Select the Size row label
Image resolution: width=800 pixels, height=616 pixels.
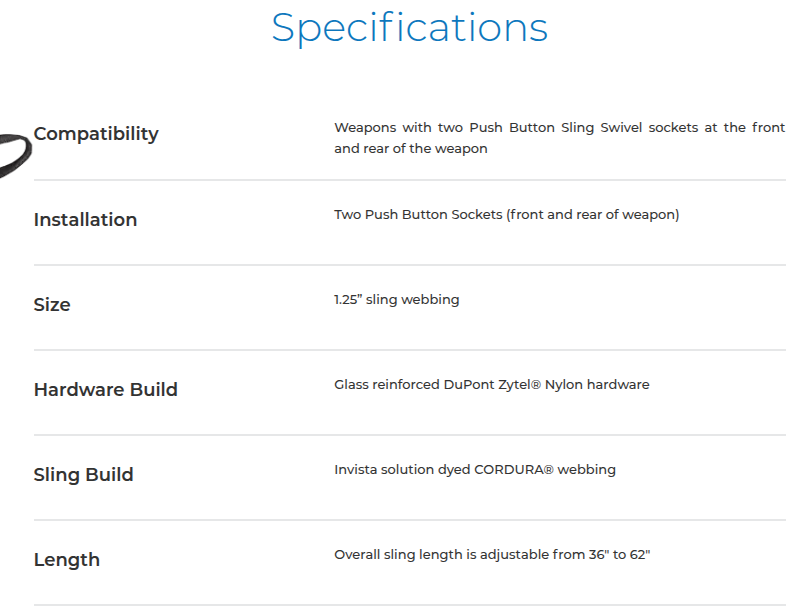(x=52, y=305)
